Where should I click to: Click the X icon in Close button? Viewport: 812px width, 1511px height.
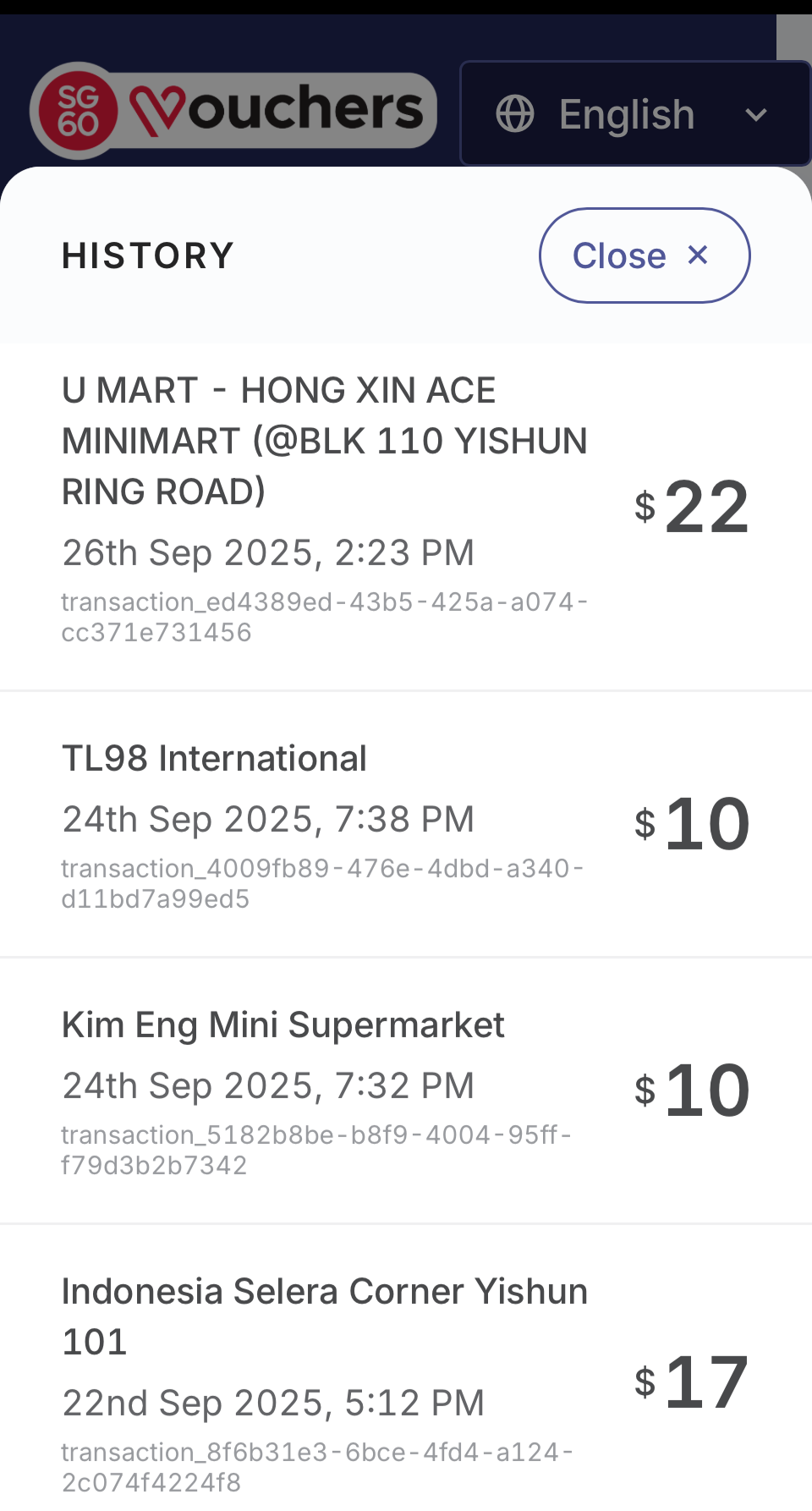point(698,255)
